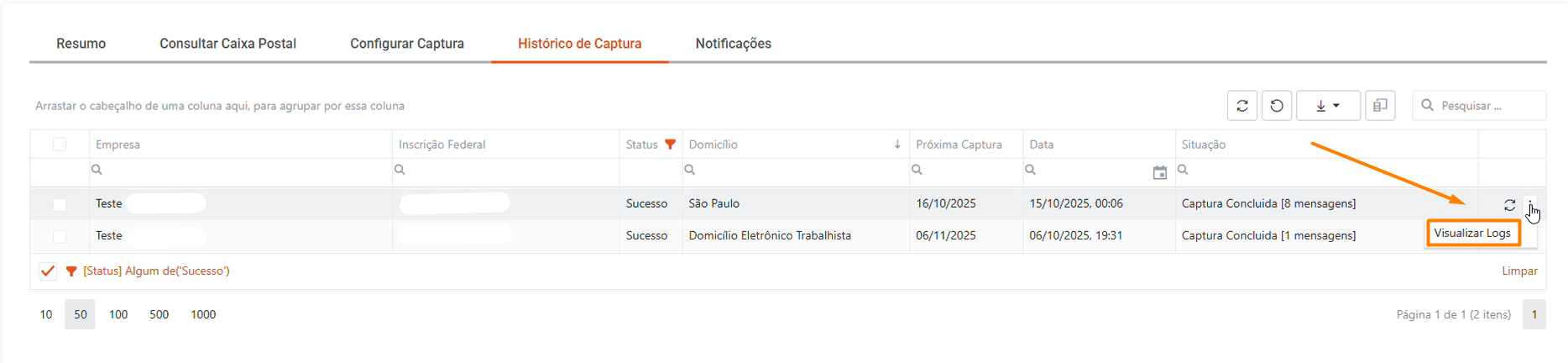Image resolution: width=1568 pixels, height=363 pixels.
Task: Select Visualizar Logs from the menu
Action: (x=1472, y=234)
